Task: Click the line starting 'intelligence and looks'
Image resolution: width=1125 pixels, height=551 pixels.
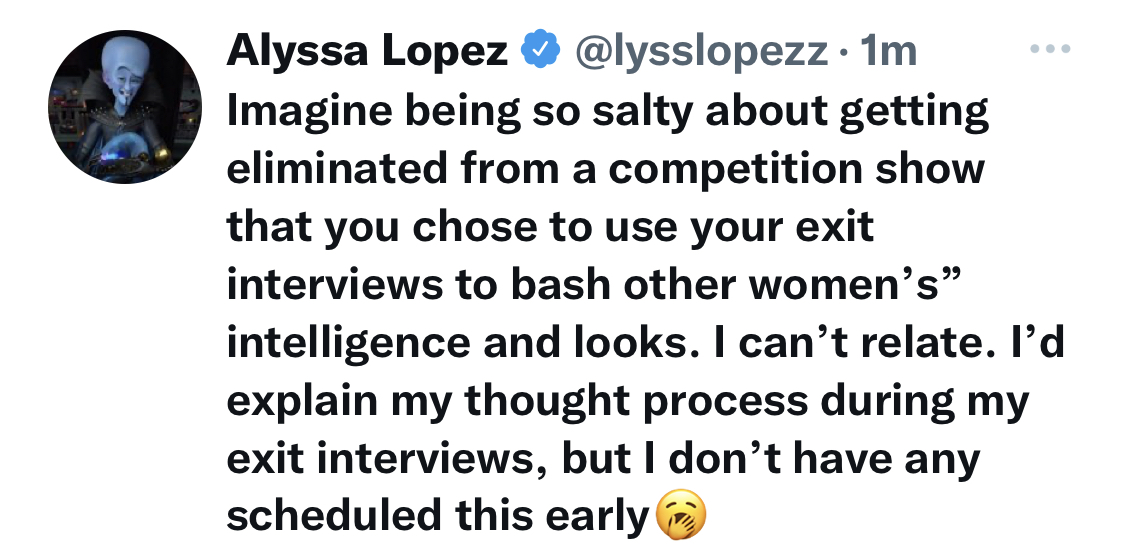Action: [x=646, y=344]
